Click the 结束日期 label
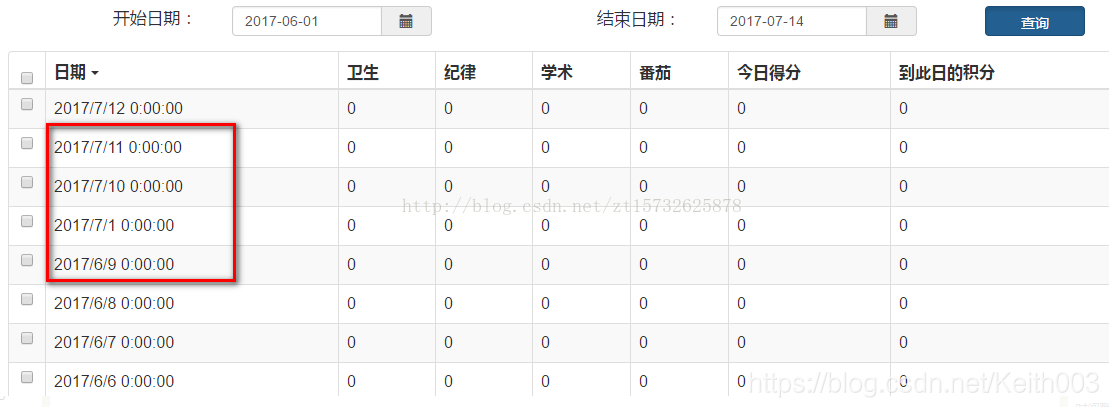The image size is (1109, 407). pyautogui.click(x=637, y=19)
